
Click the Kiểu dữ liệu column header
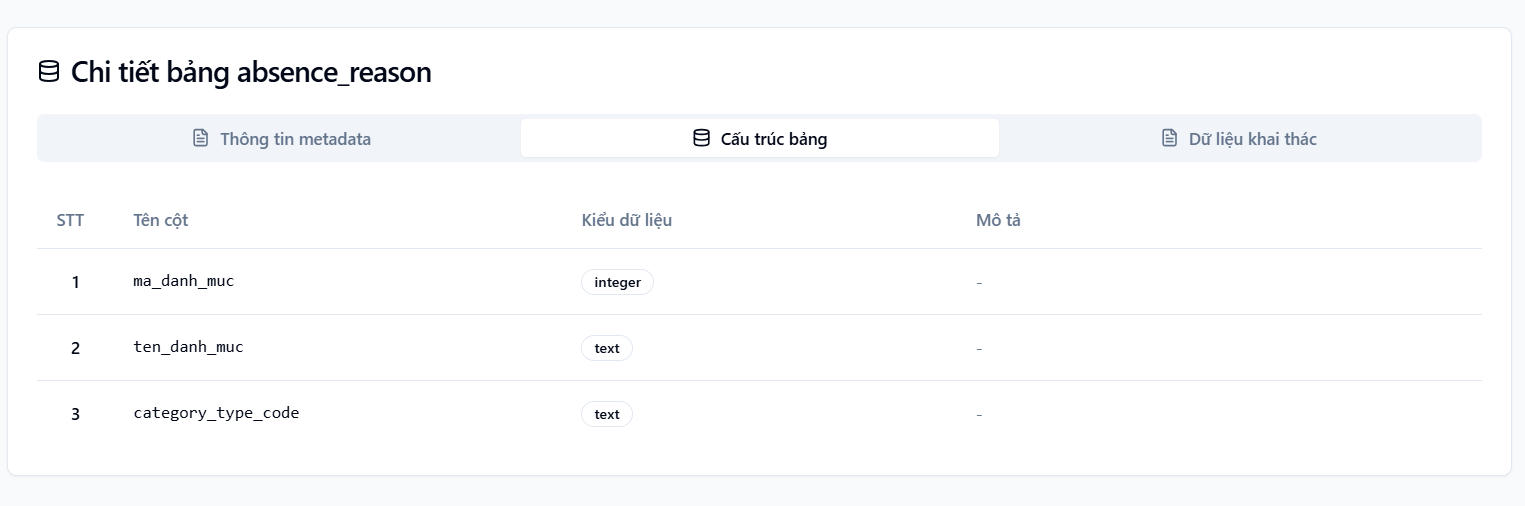click(x=627, y=220)
